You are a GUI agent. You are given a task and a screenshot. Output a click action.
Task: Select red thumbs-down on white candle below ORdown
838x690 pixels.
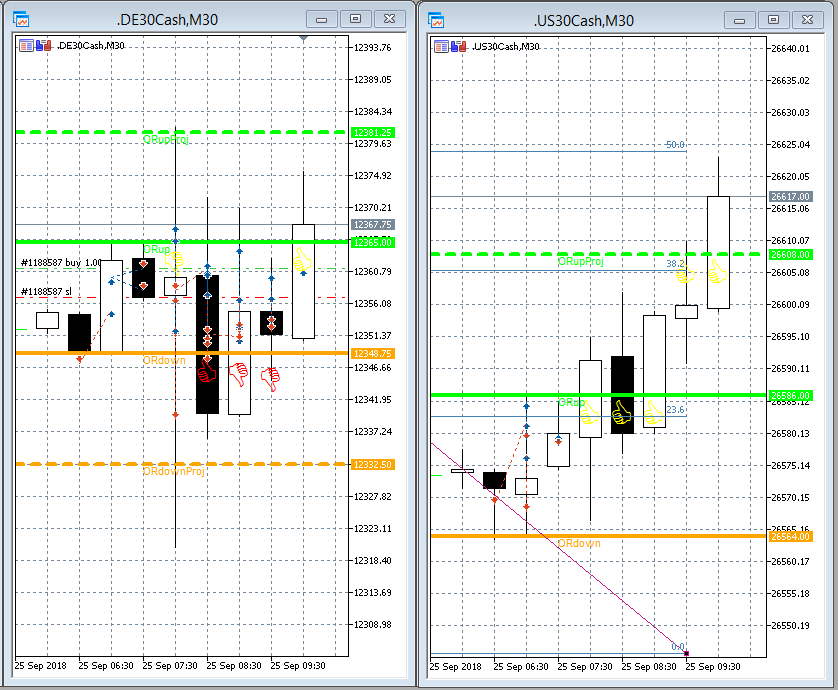point(239,374)
